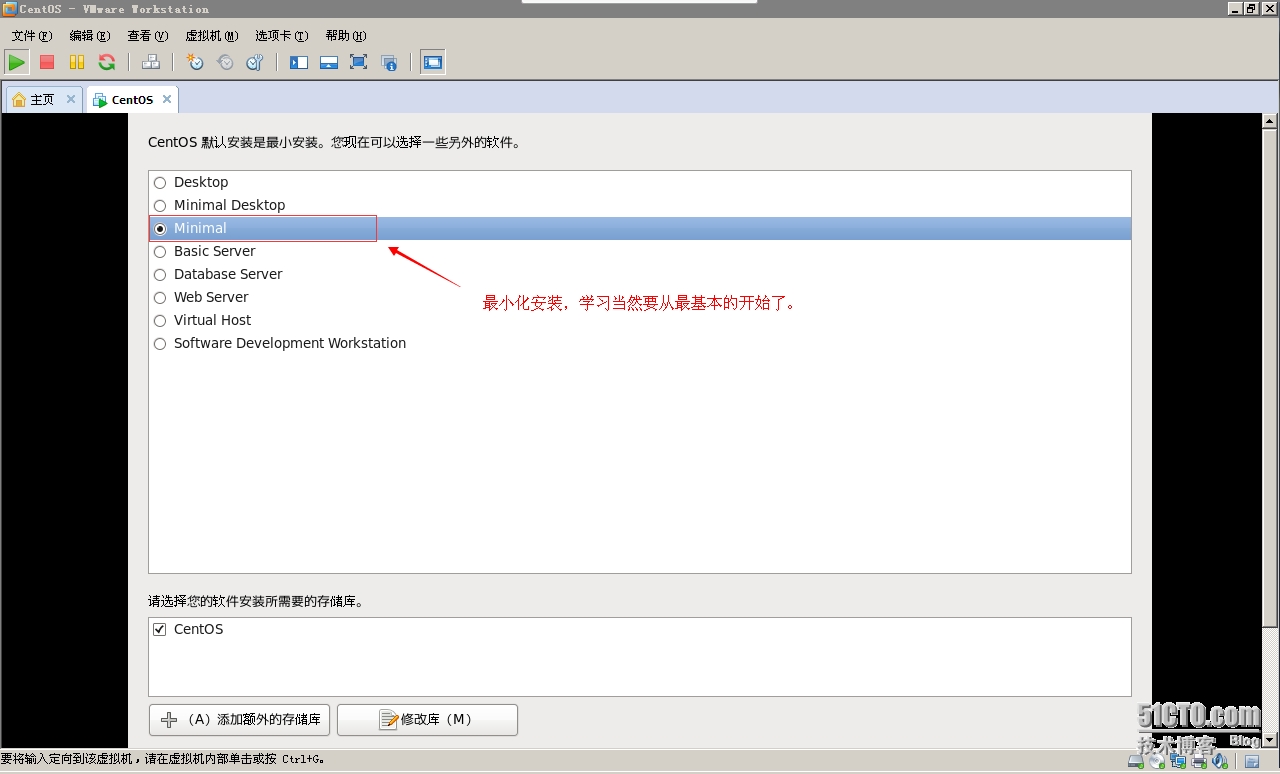Click the reset virtual machine icon
This screenshot has width=1280, height=774.
coord(107,62)
